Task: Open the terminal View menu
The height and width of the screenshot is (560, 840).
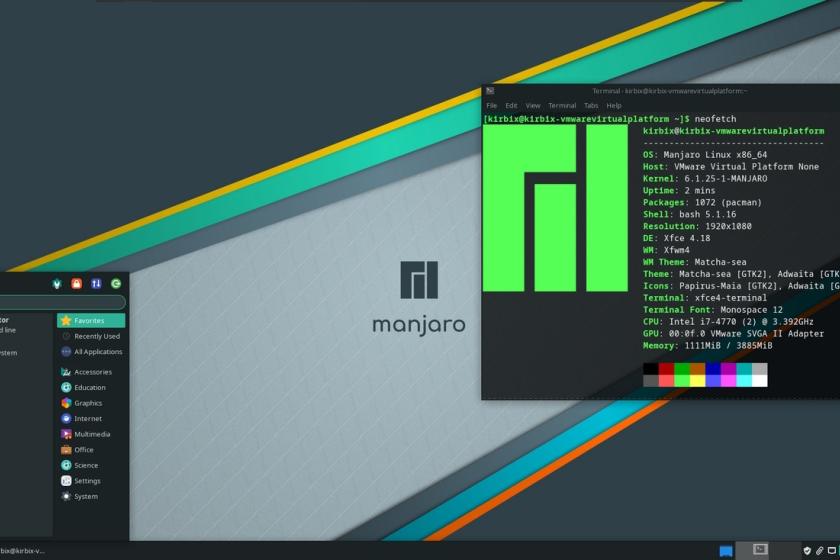Action: point(533,106)
